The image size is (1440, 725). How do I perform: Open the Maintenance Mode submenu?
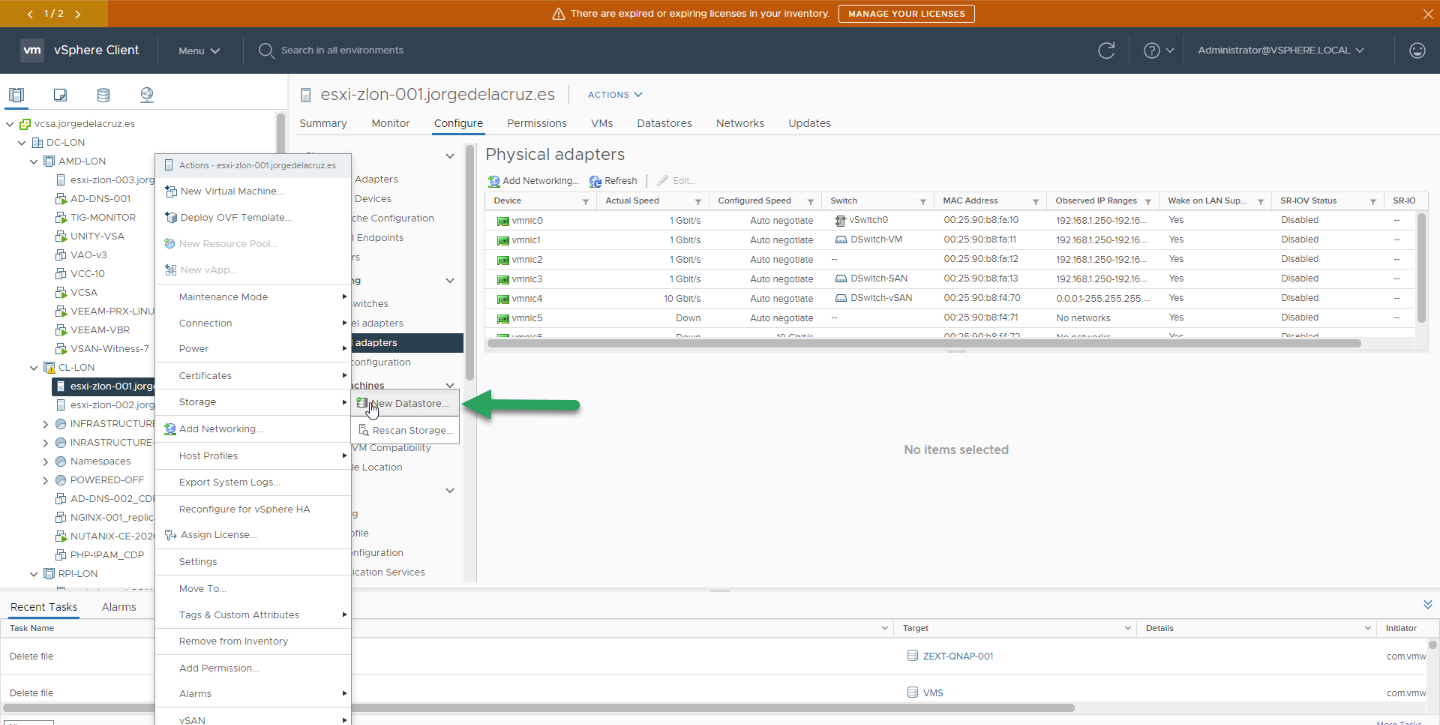(x=253, y=297)
